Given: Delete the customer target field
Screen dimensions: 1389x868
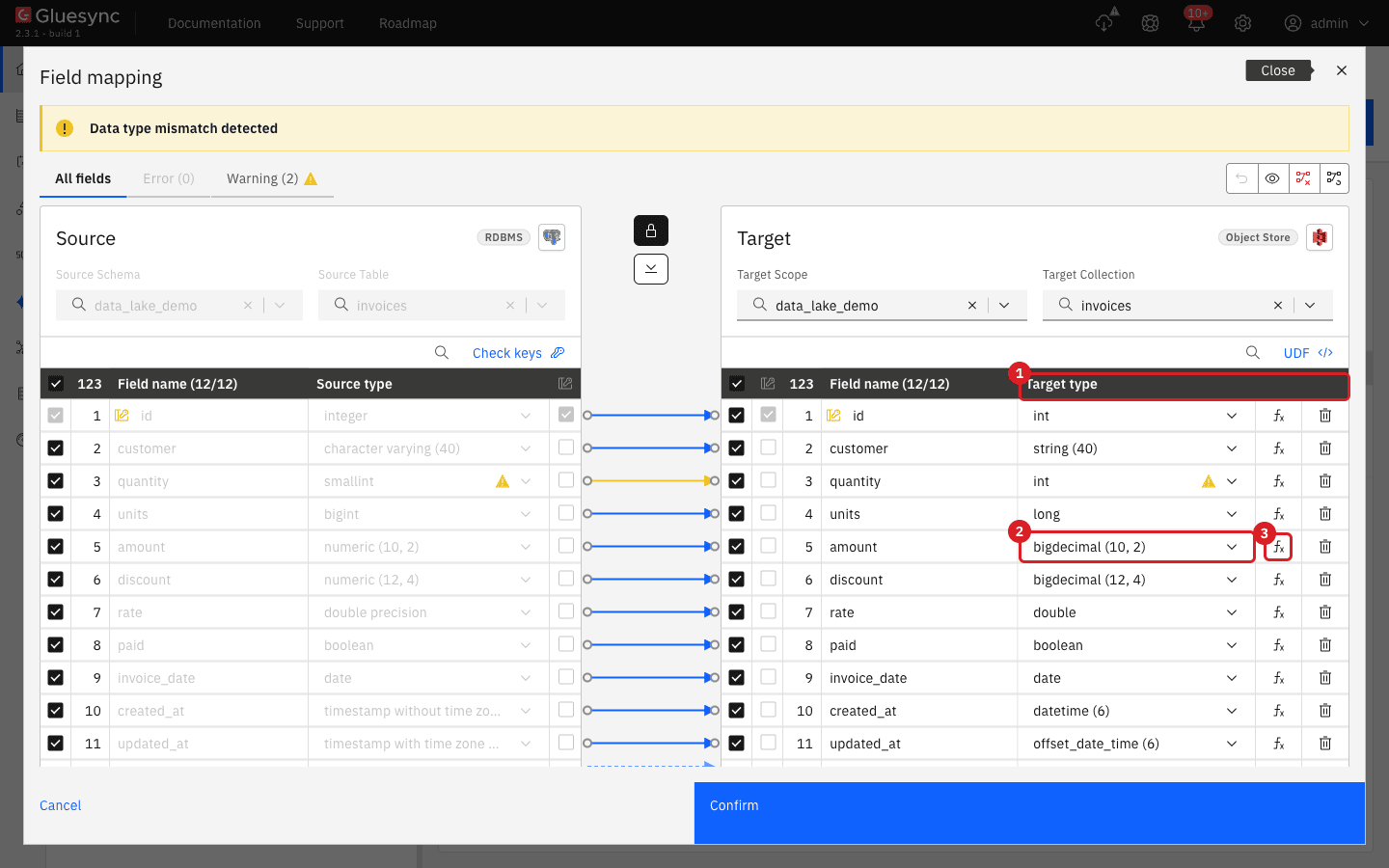Looking at the screenshot, I should click(x=1325, y=448).
